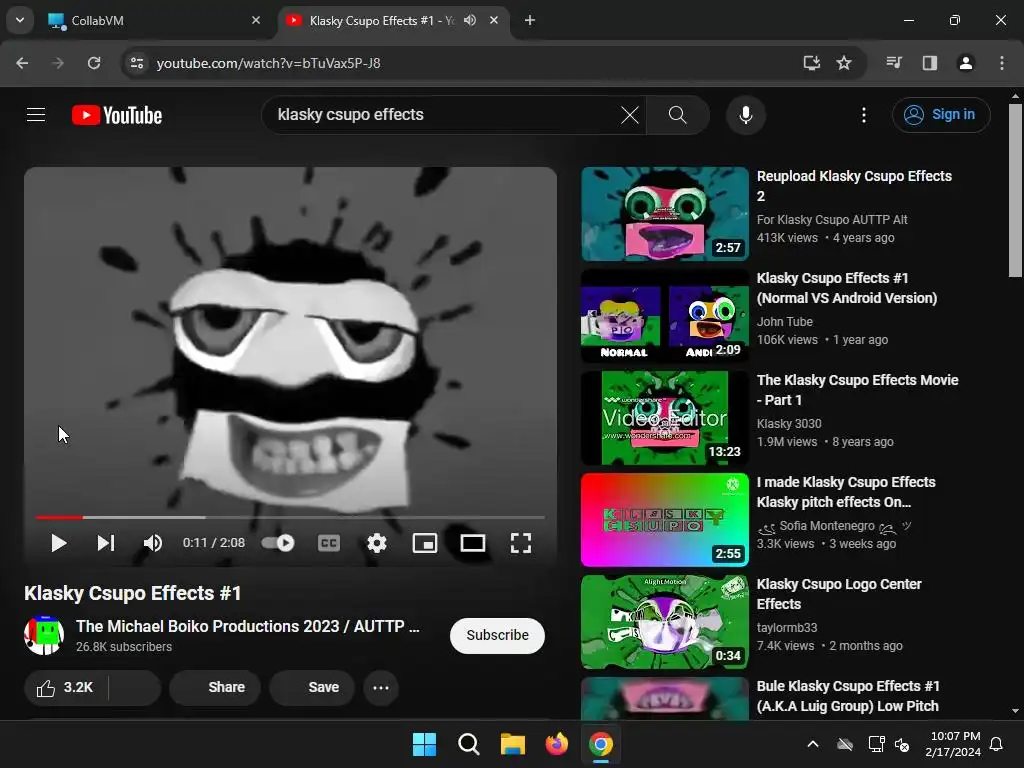
Task: Reload the page
Action: tap(94, 63)
